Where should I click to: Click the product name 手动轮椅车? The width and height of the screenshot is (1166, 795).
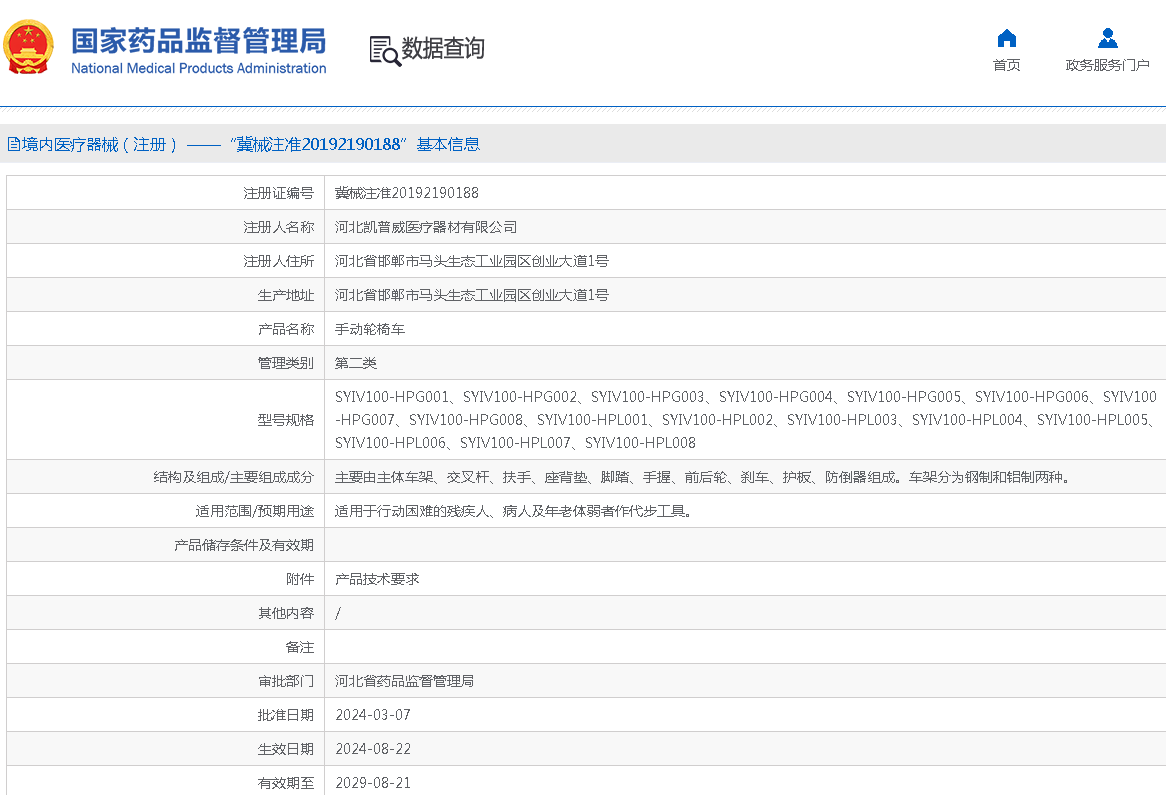370,329
